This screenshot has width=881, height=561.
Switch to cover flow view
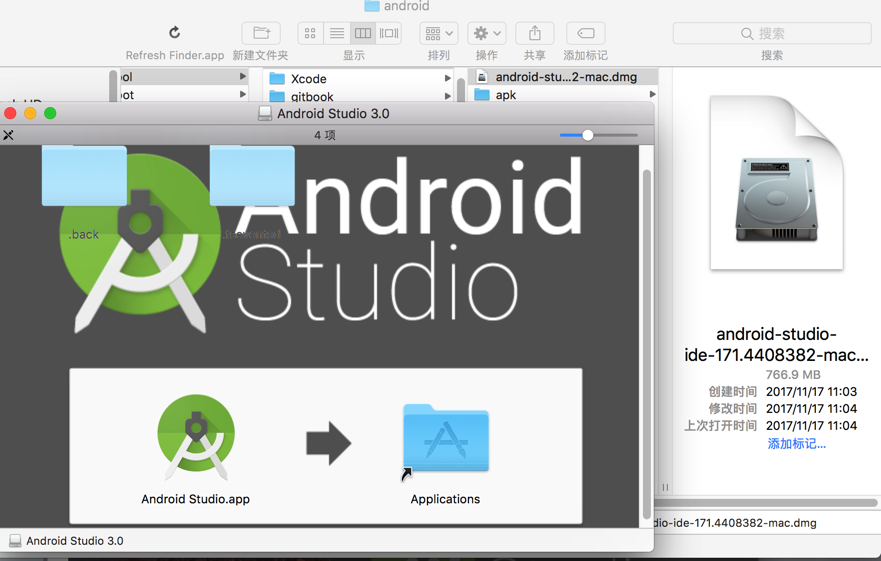[389, 33]
